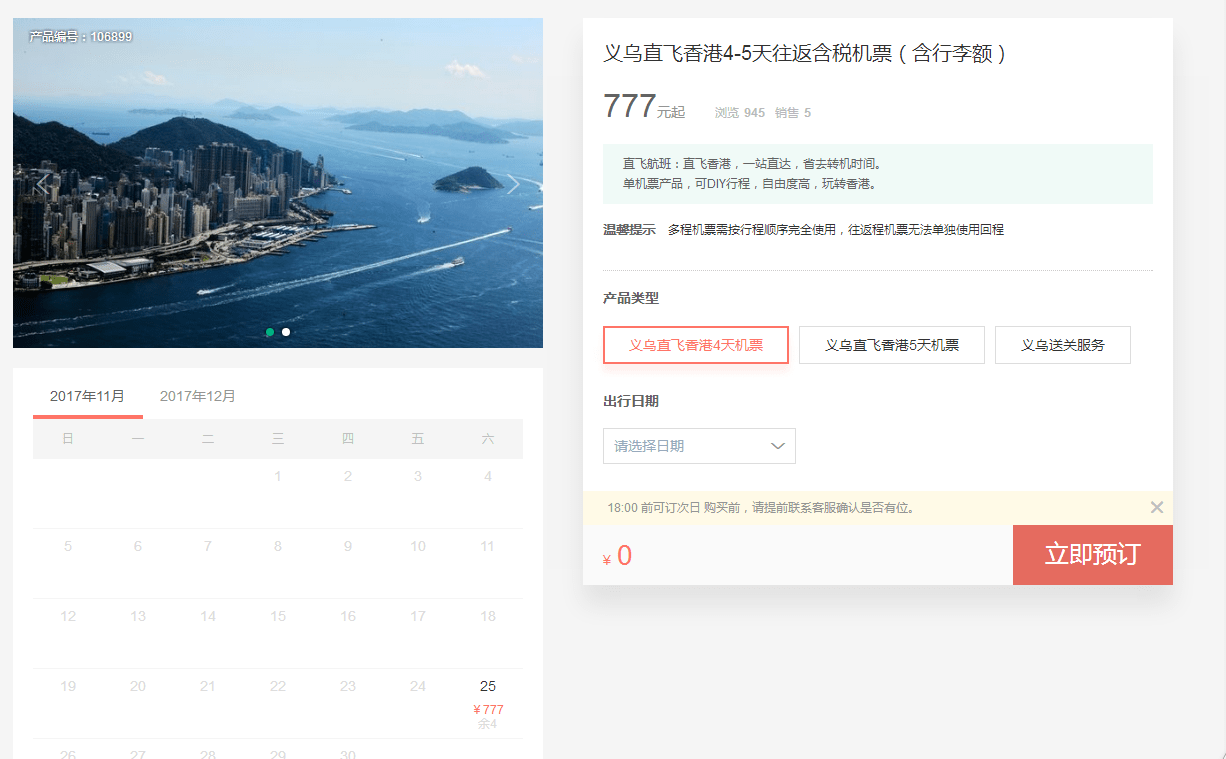Switch to the 2017年11月 calendar tab
Screen dimensions: 1226x759
click(x=88, y=396)
